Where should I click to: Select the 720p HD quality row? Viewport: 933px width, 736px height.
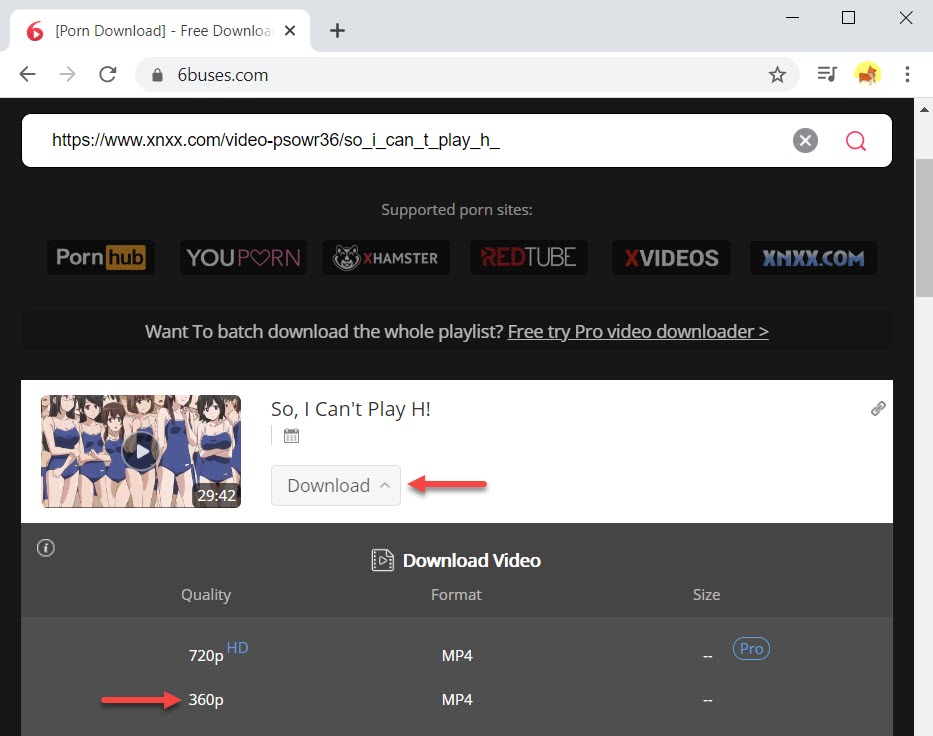click(457, 654)
